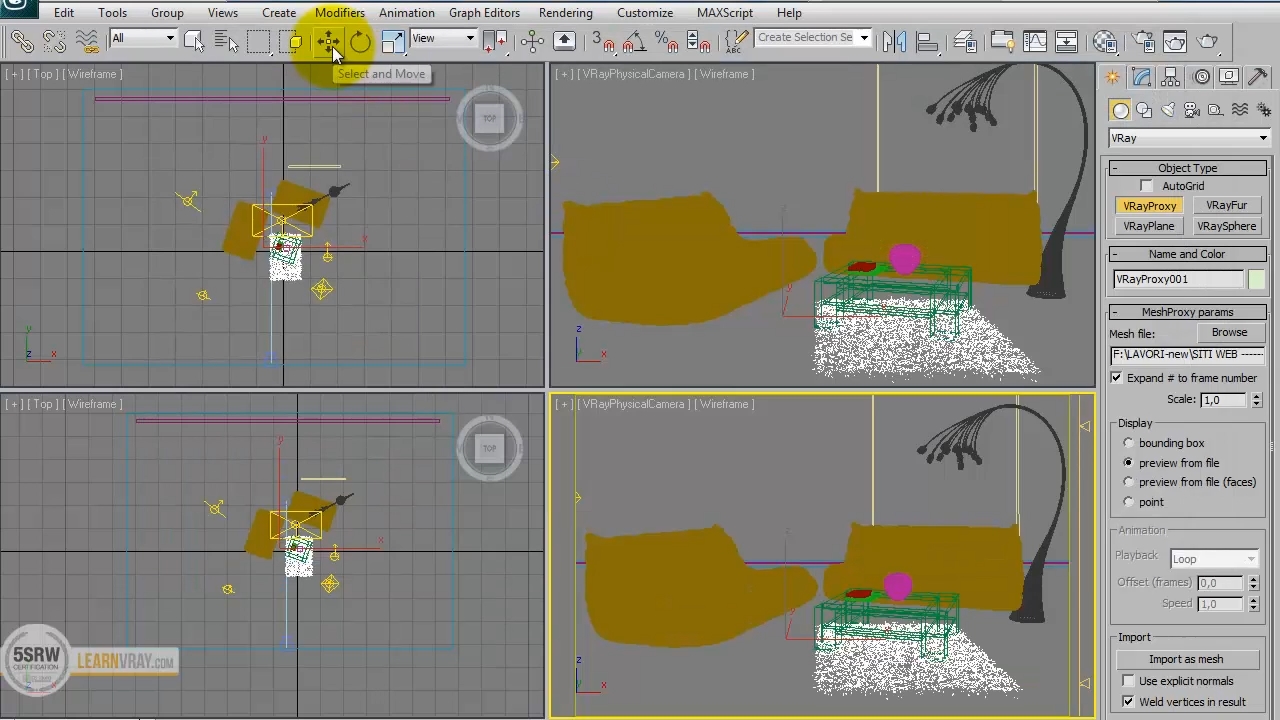The height and width of the screenshot is (720, 1280).
Task: Open the Modifiers menu
Action: [340, 13]
